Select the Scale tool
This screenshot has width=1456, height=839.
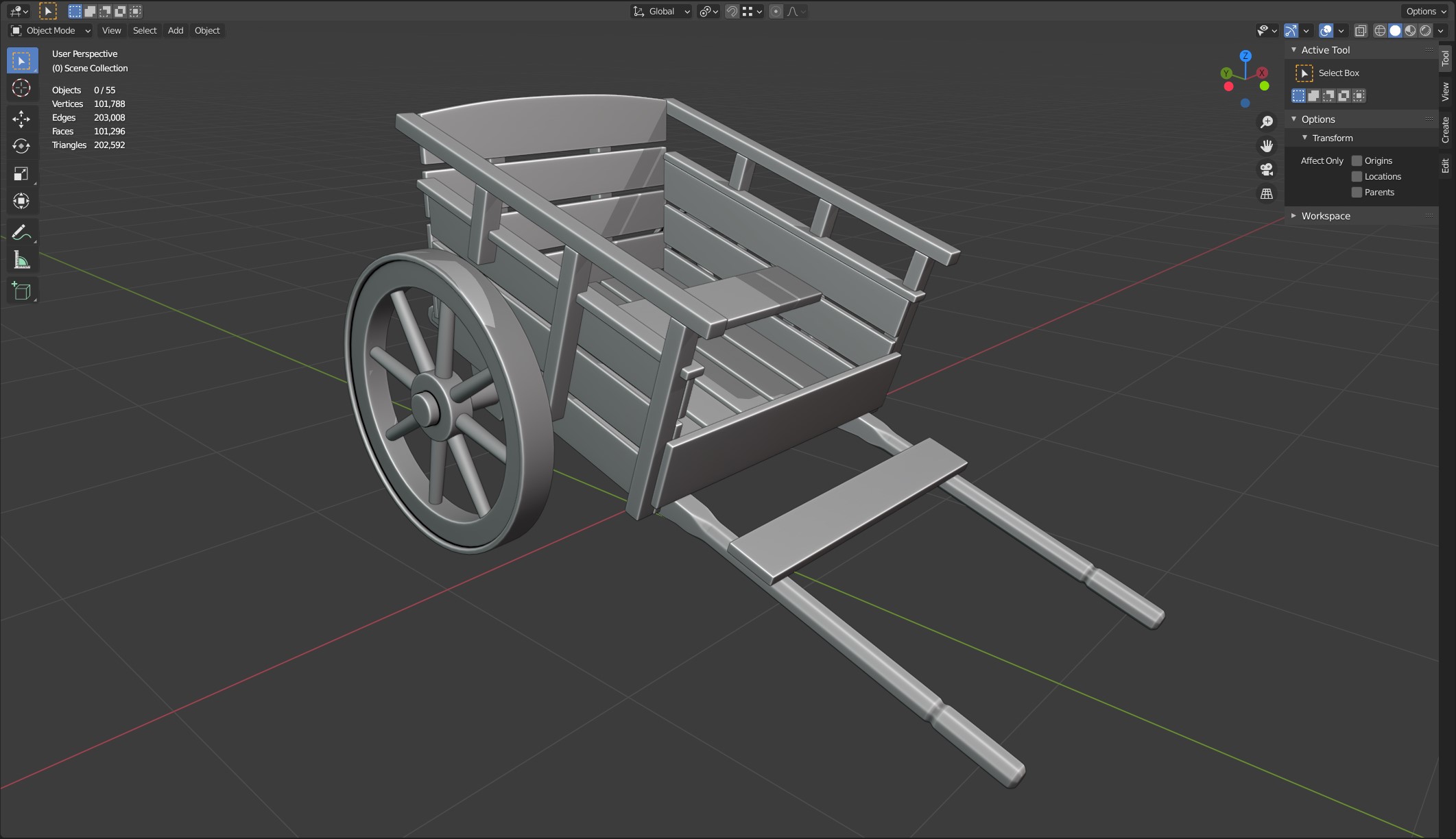21,173
